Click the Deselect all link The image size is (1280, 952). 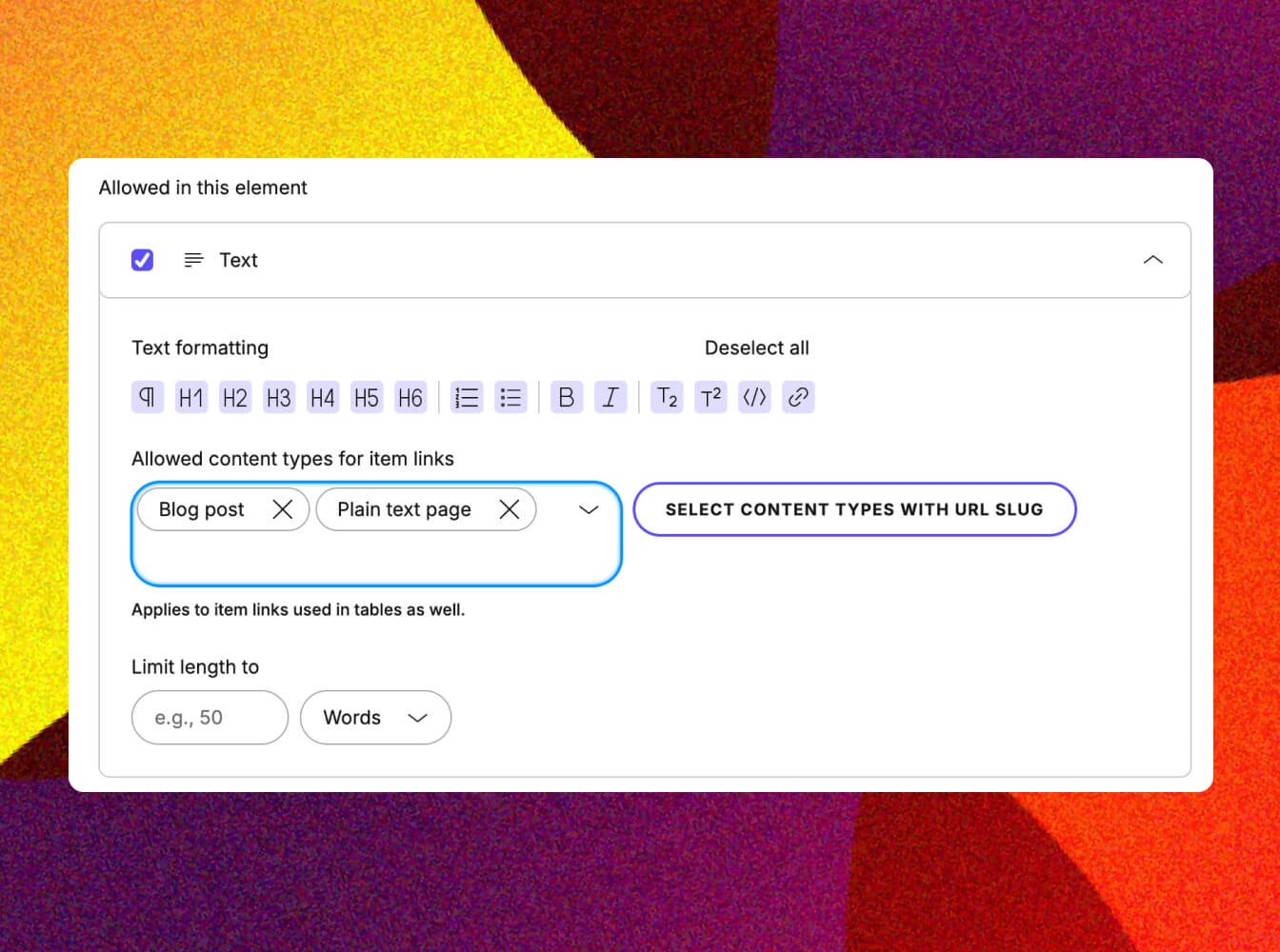(756, 347)
